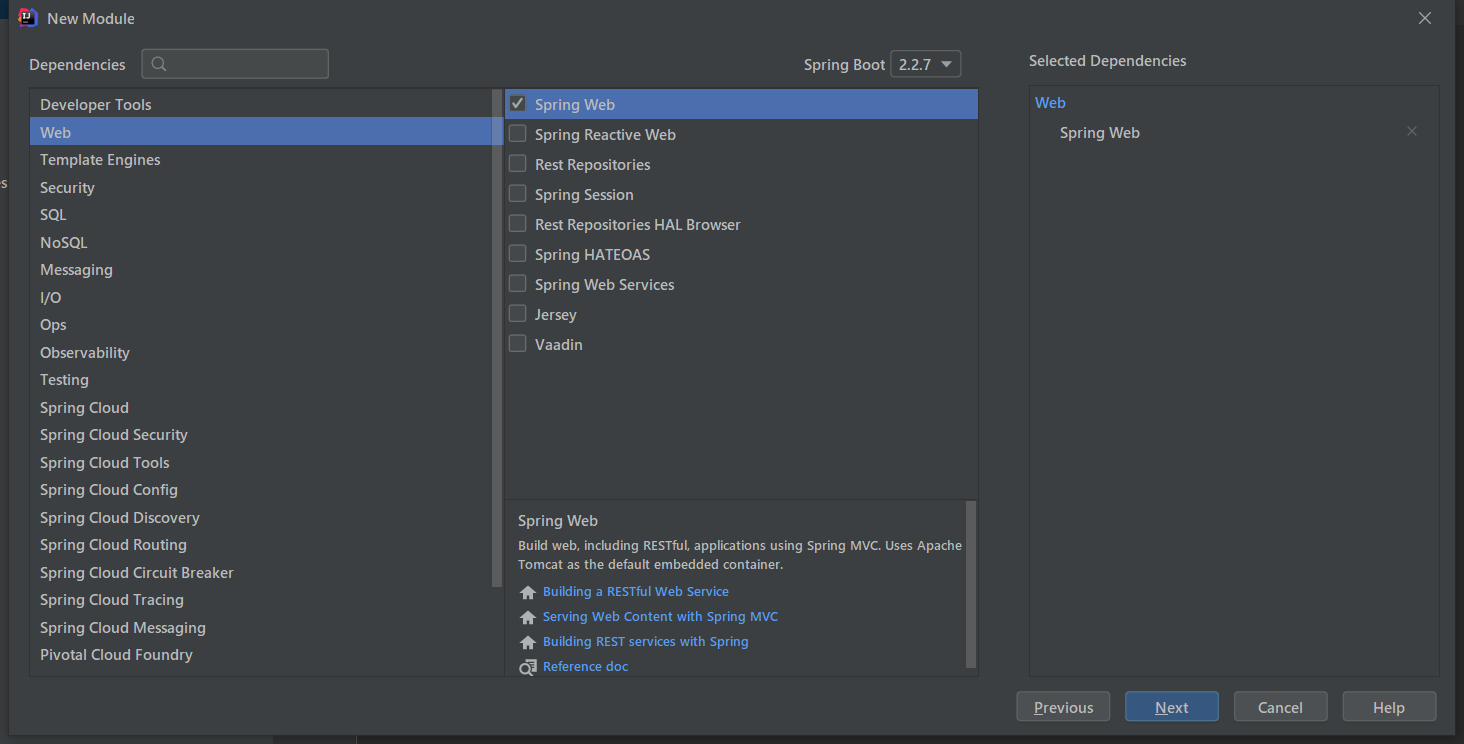Click the IntelliJ IDEA logo icon in title bar
This screenshot has width=1464, height=744.
(x=28, y=18)
